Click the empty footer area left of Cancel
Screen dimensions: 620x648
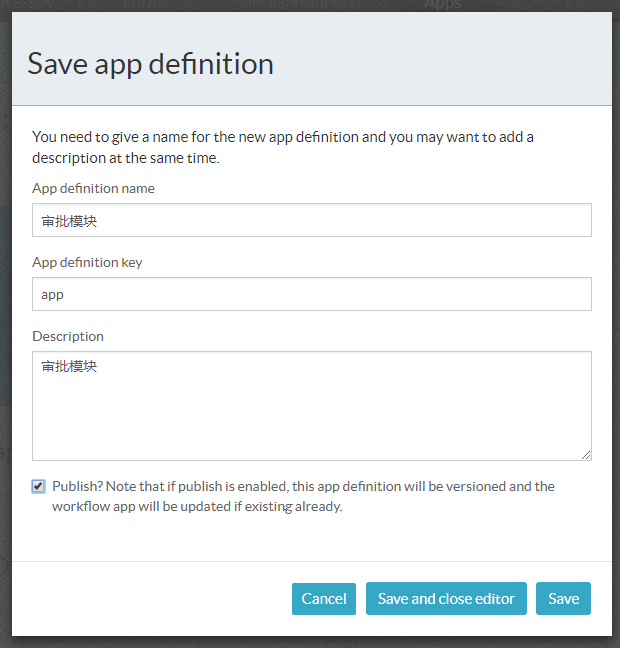point(150,598)
